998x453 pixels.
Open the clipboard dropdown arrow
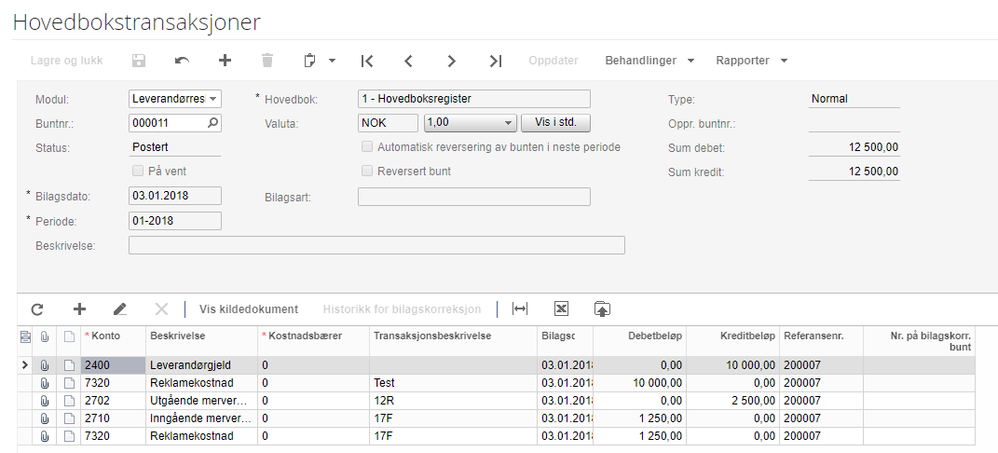(x=332, y=61)
